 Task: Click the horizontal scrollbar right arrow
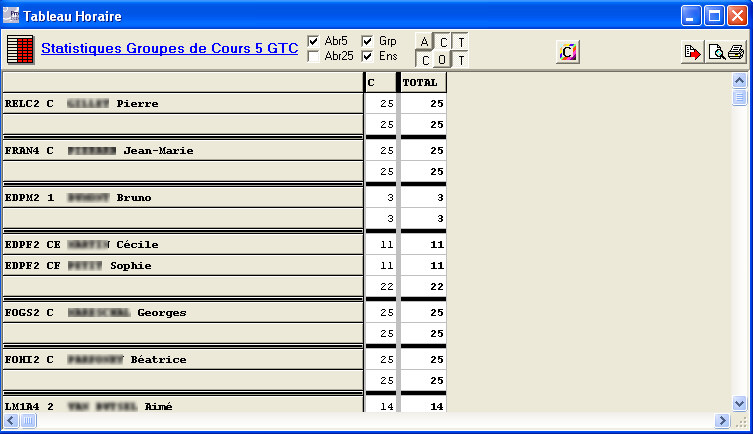[726, 422]
